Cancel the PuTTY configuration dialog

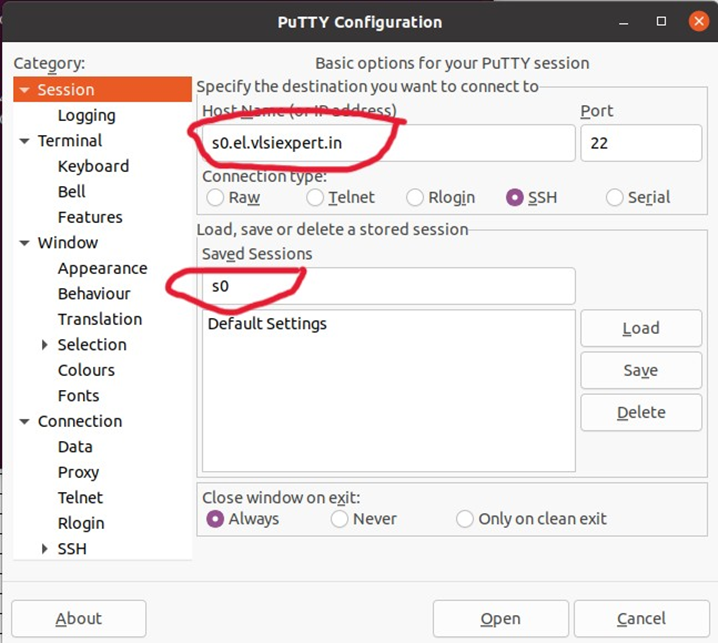[642, 619]
